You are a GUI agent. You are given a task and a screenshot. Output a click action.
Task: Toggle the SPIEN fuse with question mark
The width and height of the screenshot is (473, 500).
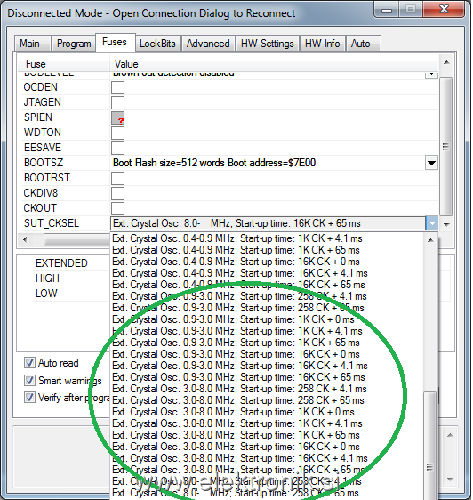click(117, 118)
